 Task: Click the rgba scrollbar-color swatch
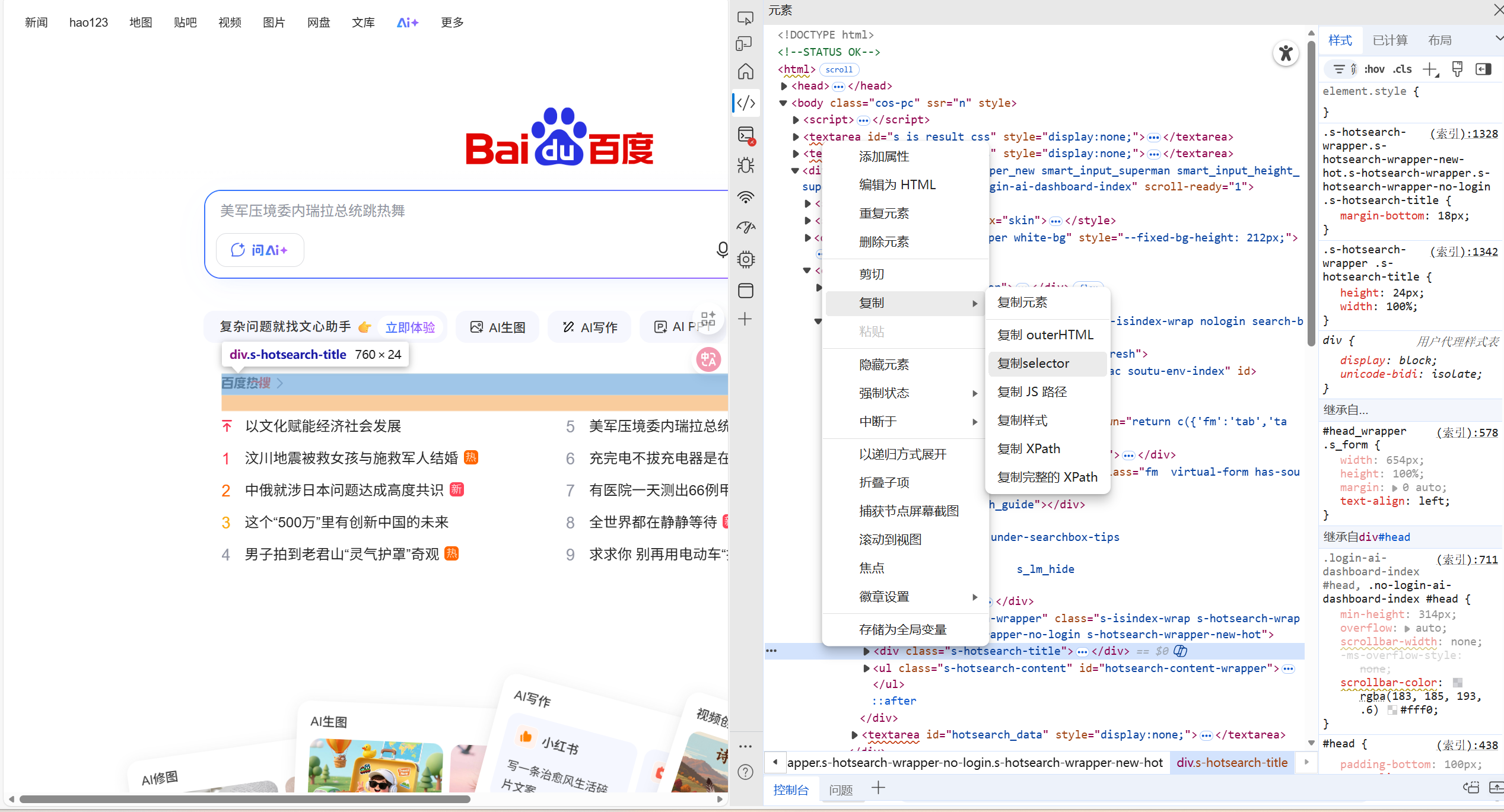[x=1457, y=683]
